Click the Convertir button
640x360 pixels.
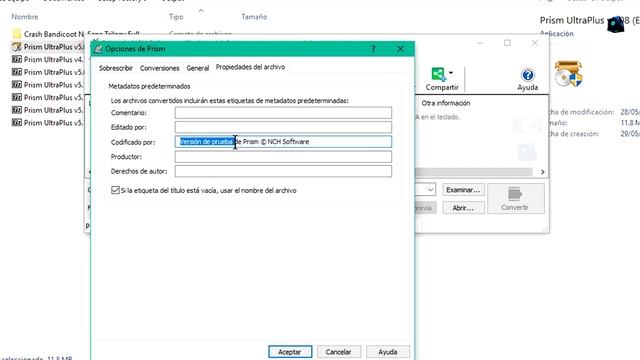tap(515, 199)
